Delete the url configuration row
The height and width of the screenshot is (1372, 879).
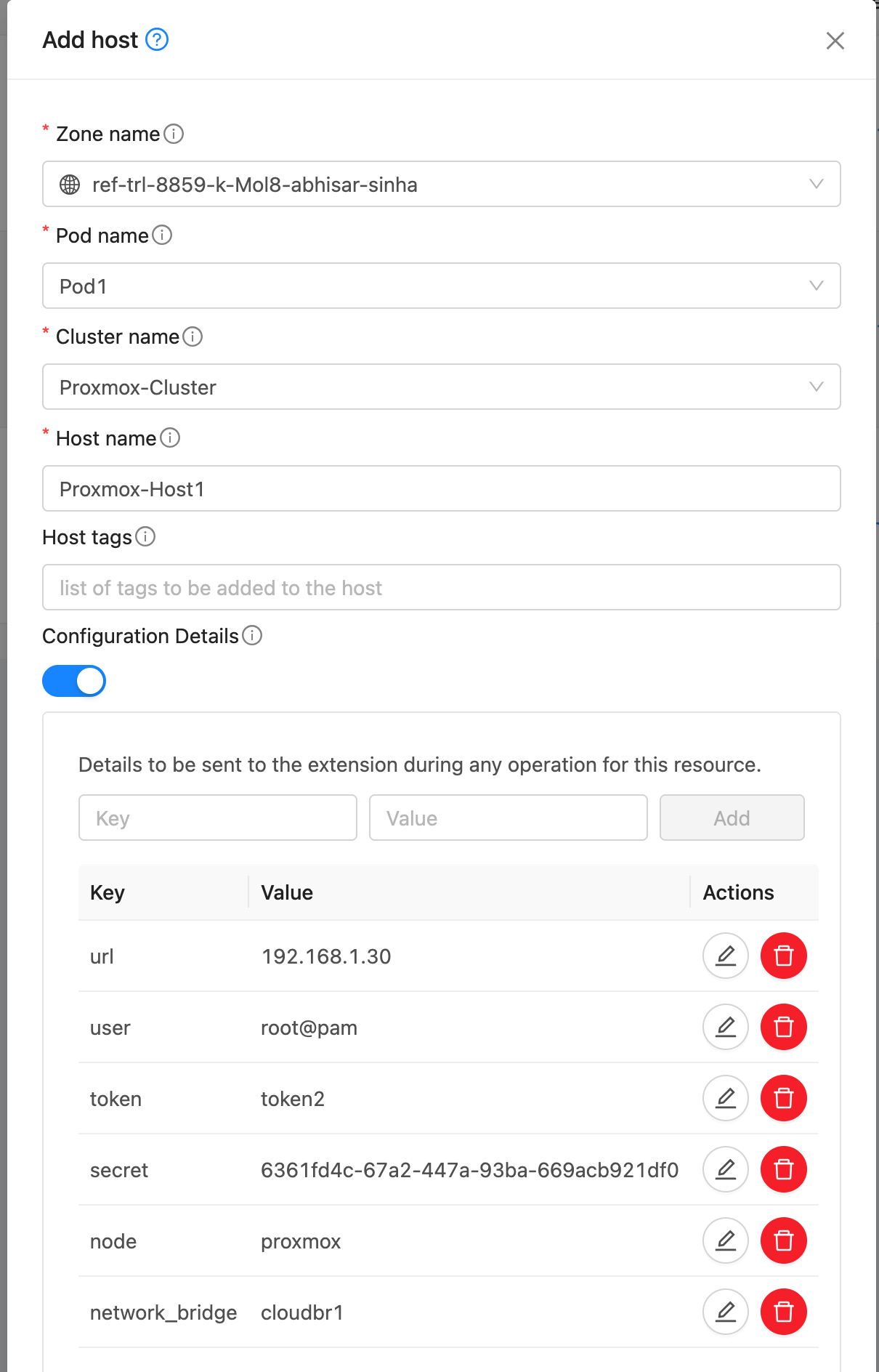[x=783, y=956]
